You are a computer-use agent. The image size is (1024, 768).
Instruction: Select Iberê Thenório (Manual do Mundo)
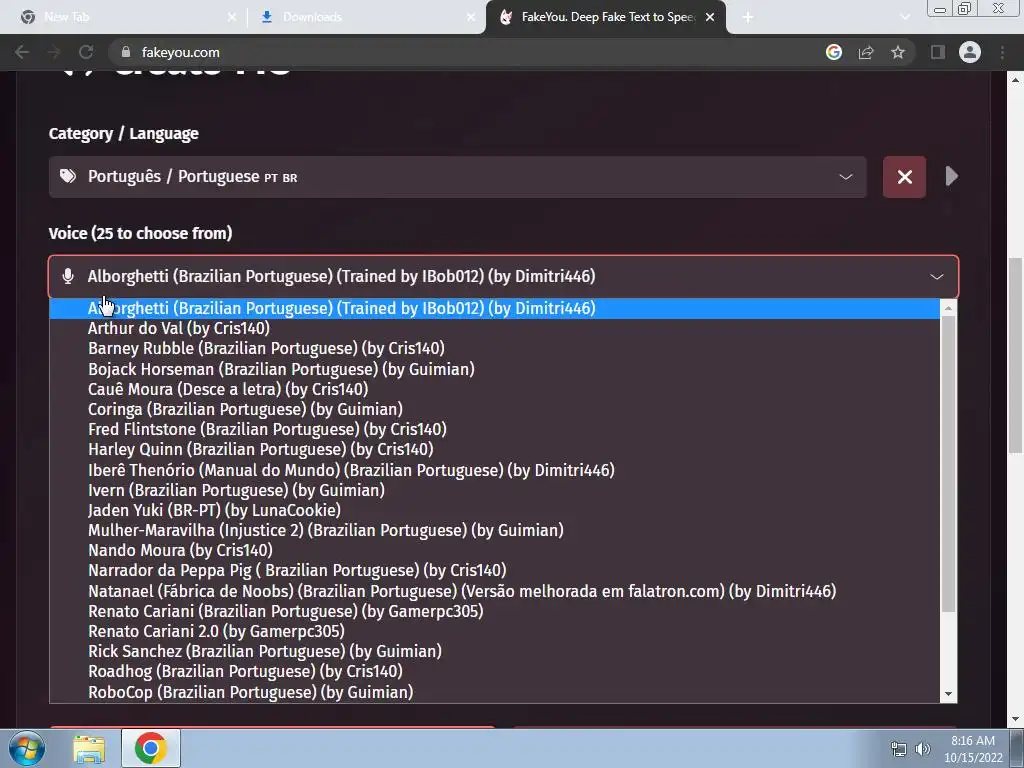tap(494, 470)
